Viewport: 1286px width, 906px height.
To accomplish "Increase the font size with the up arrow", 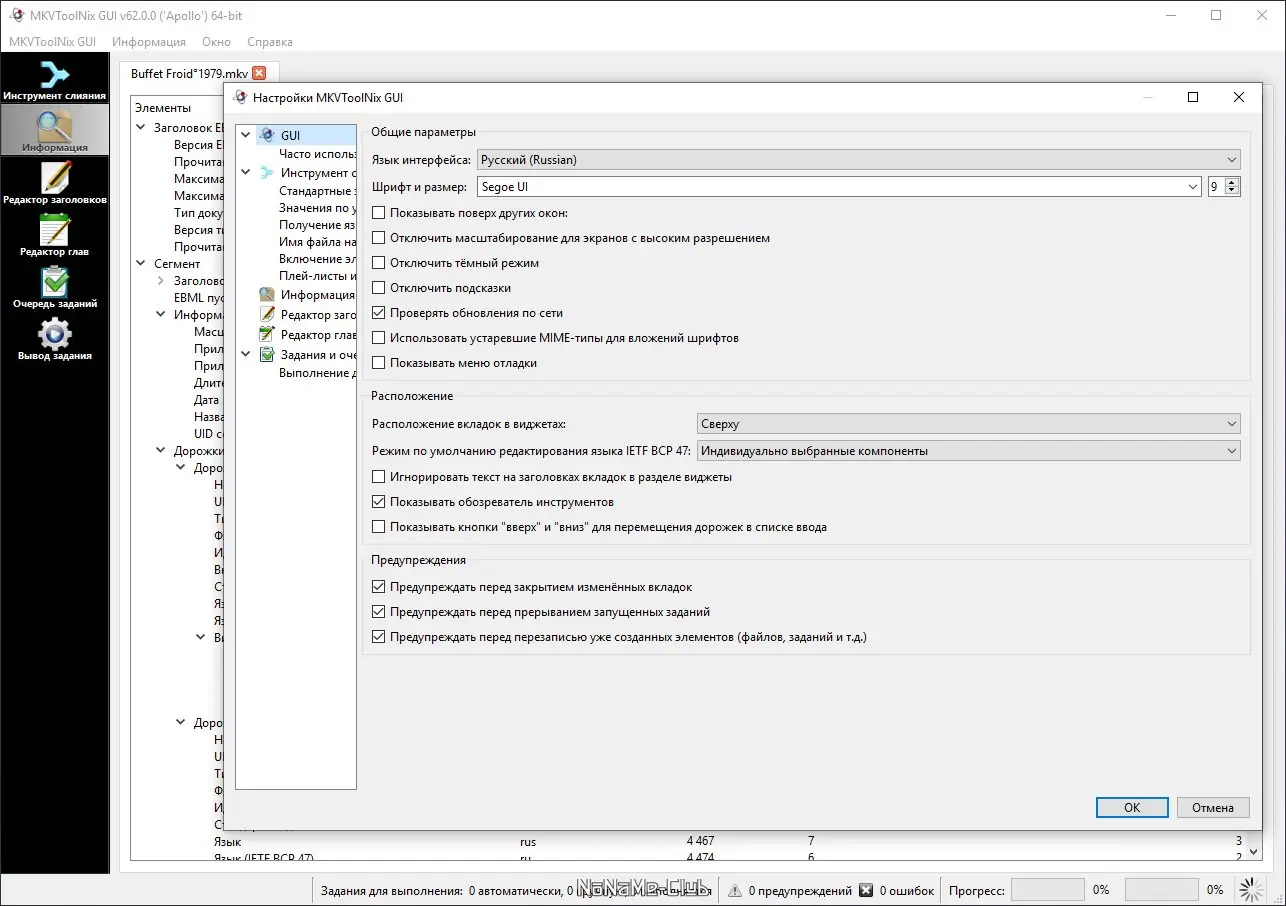I will (x=1233, y=182).
